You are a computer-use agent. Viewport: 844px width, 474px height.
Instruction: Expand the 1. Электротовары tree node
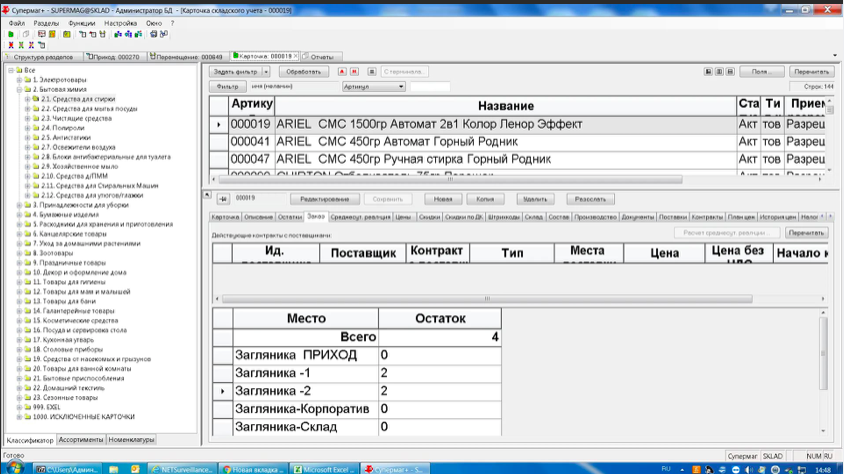(x=20, y=80)
